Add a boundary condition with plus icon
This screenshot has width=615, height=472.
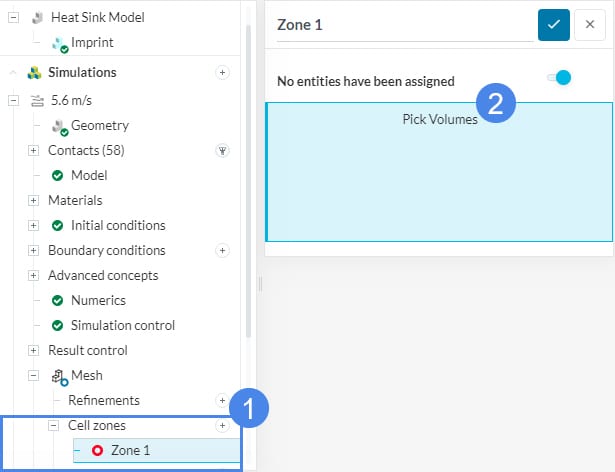pos(223,250)
